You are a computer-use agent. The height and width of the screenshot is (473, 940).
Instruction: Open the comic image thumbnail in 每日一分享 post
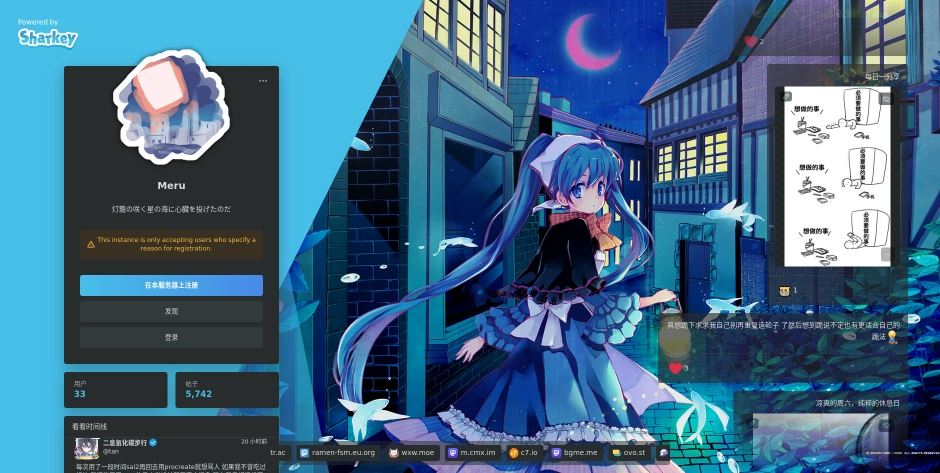pyautogui.click(x=837, y=176)
